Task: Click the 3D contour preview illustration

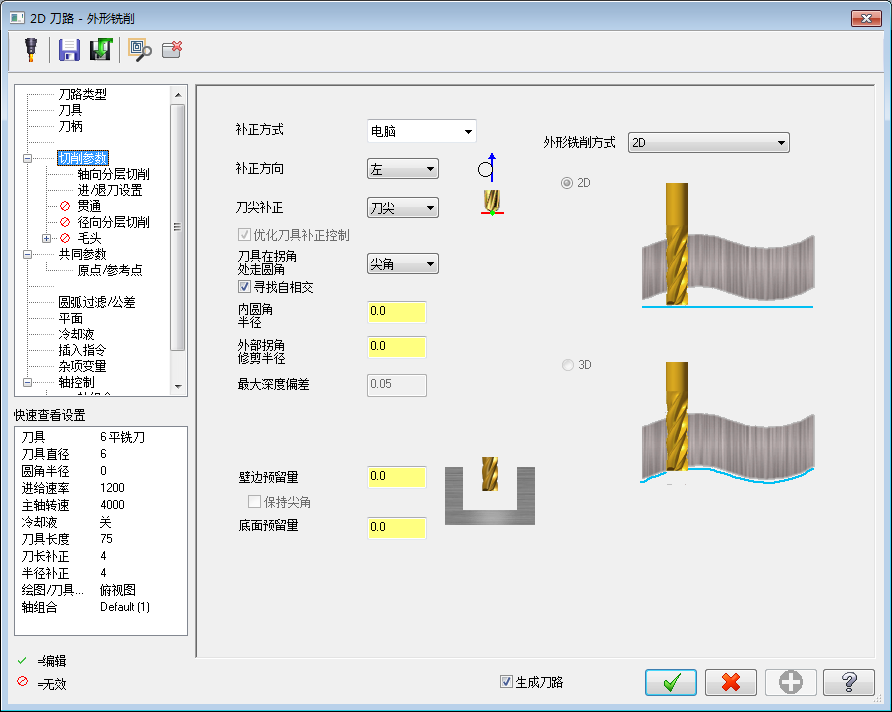Action: click(728, 423)
